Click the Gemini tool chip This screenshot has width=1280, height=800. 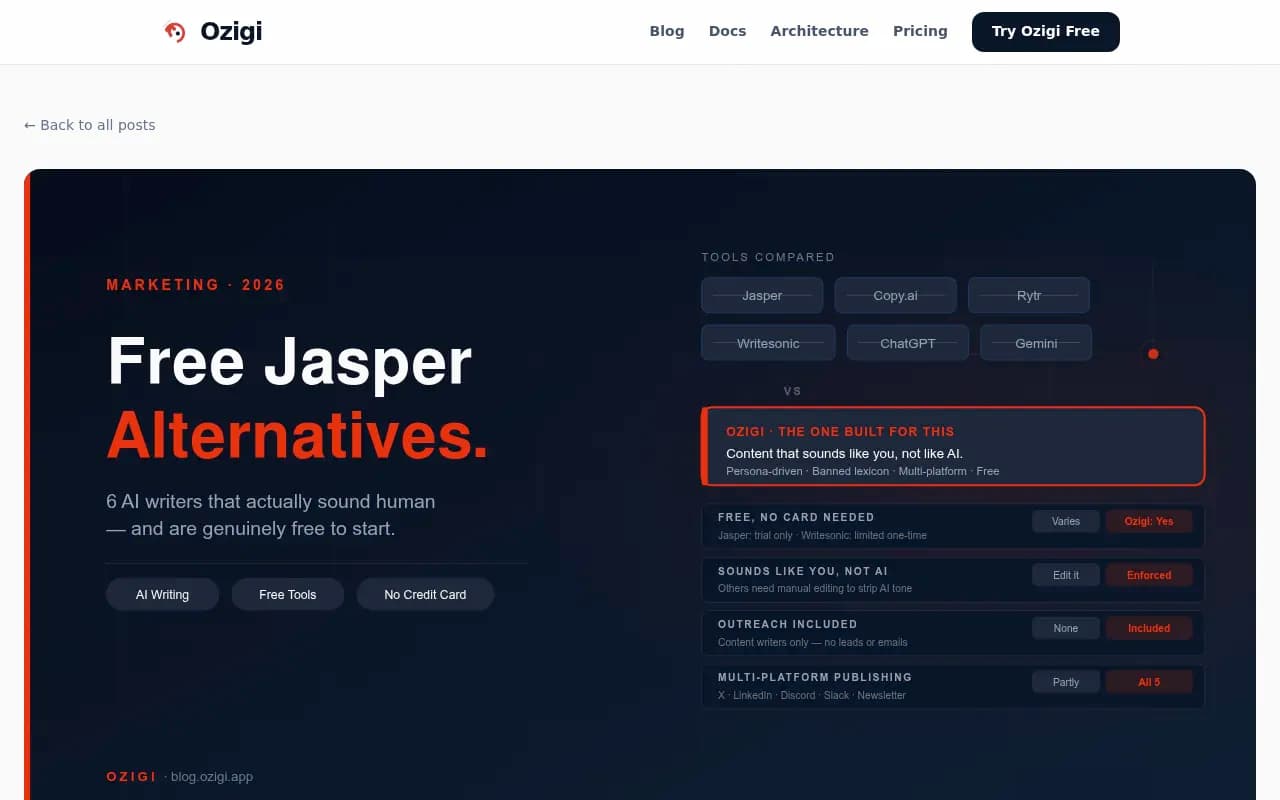coord(1036,343)
